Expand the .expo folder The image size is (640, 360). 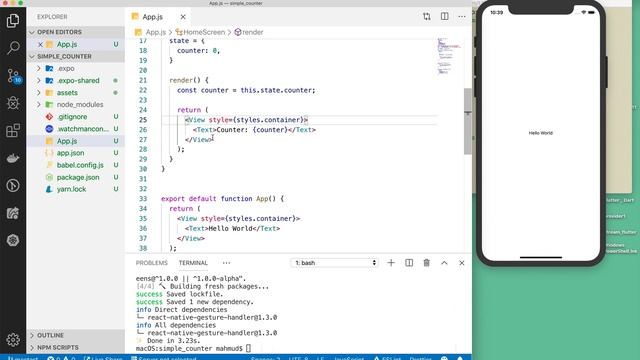39,68
